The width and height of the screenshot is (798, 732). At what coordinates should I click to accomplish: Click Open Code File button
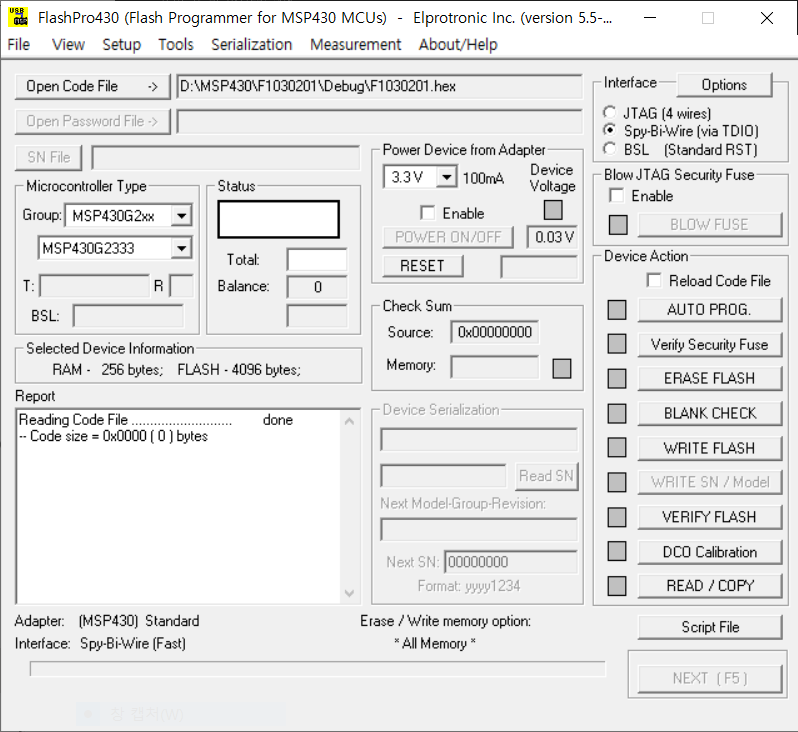(x=92, y=86)
